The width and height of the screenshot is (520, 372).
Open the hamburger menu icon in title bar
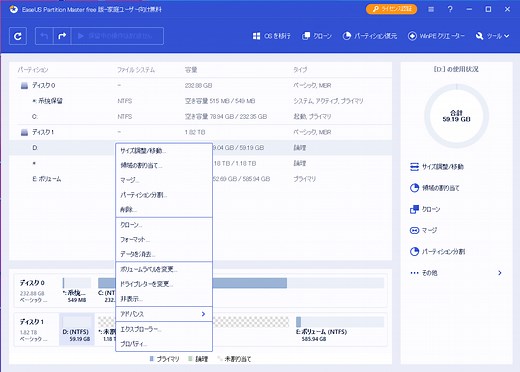pyautogui.click(x=431, y=9)
